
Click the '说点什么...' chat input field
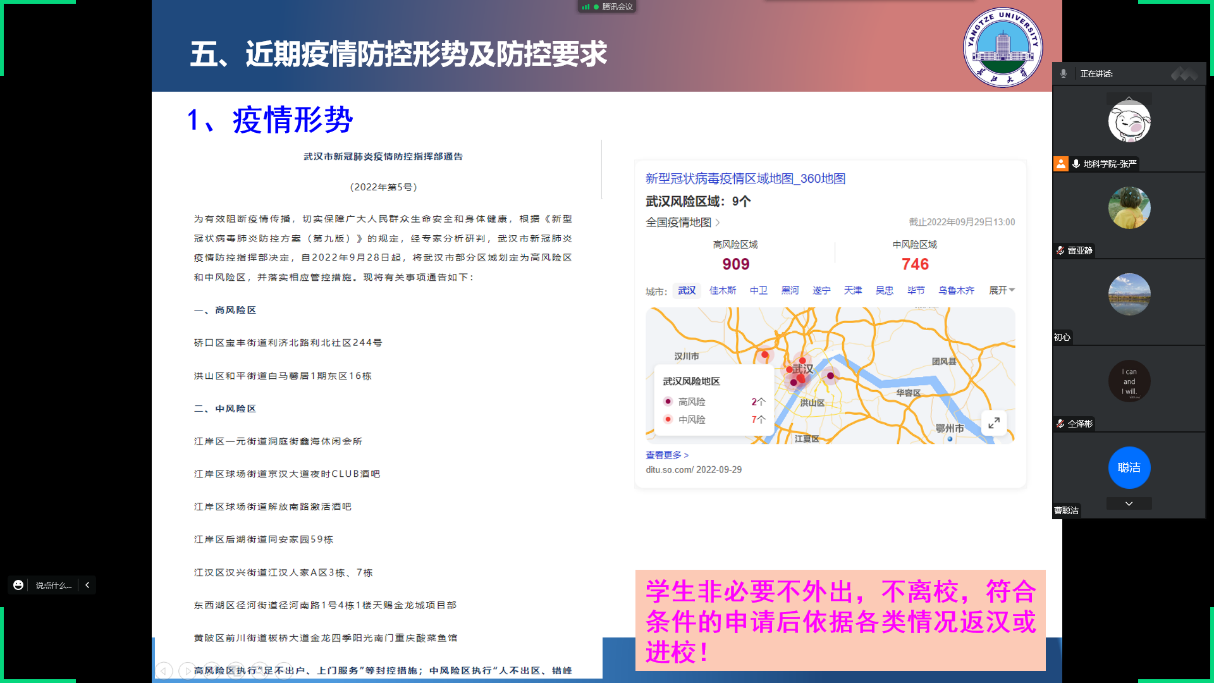(x=54, y=585)
